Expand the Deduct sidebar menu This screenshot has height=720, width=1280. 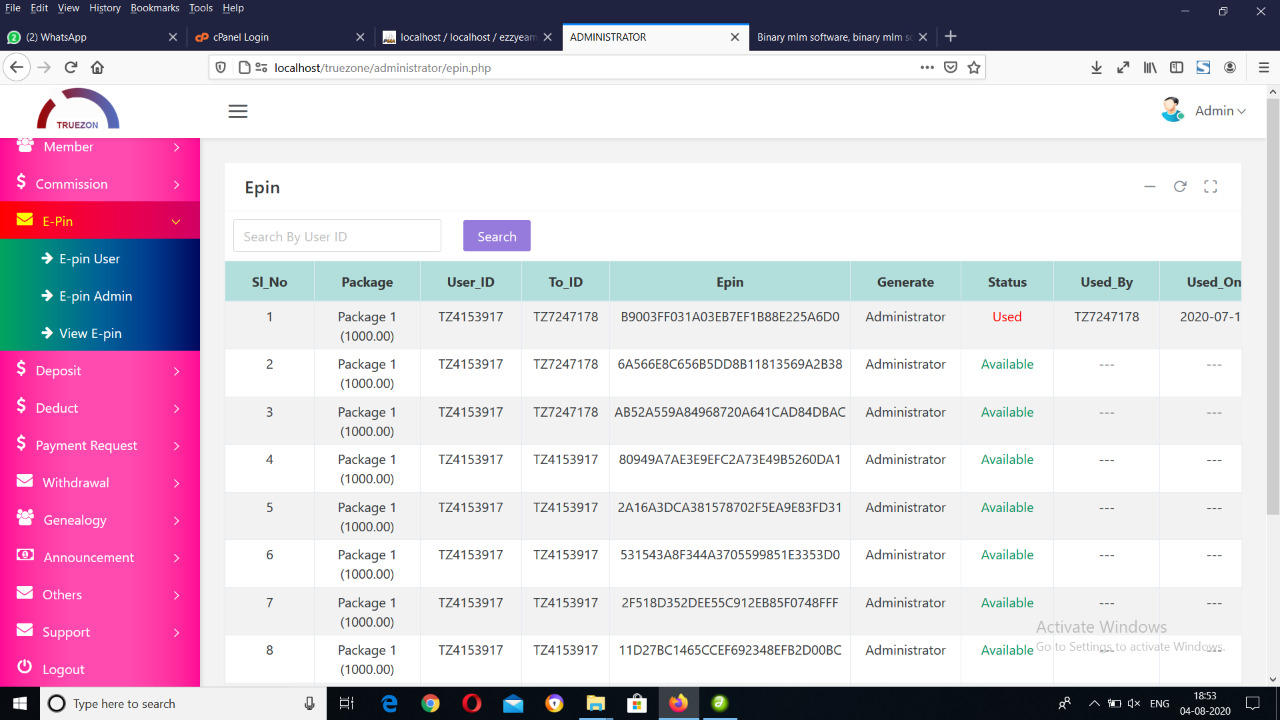point(100,408)
